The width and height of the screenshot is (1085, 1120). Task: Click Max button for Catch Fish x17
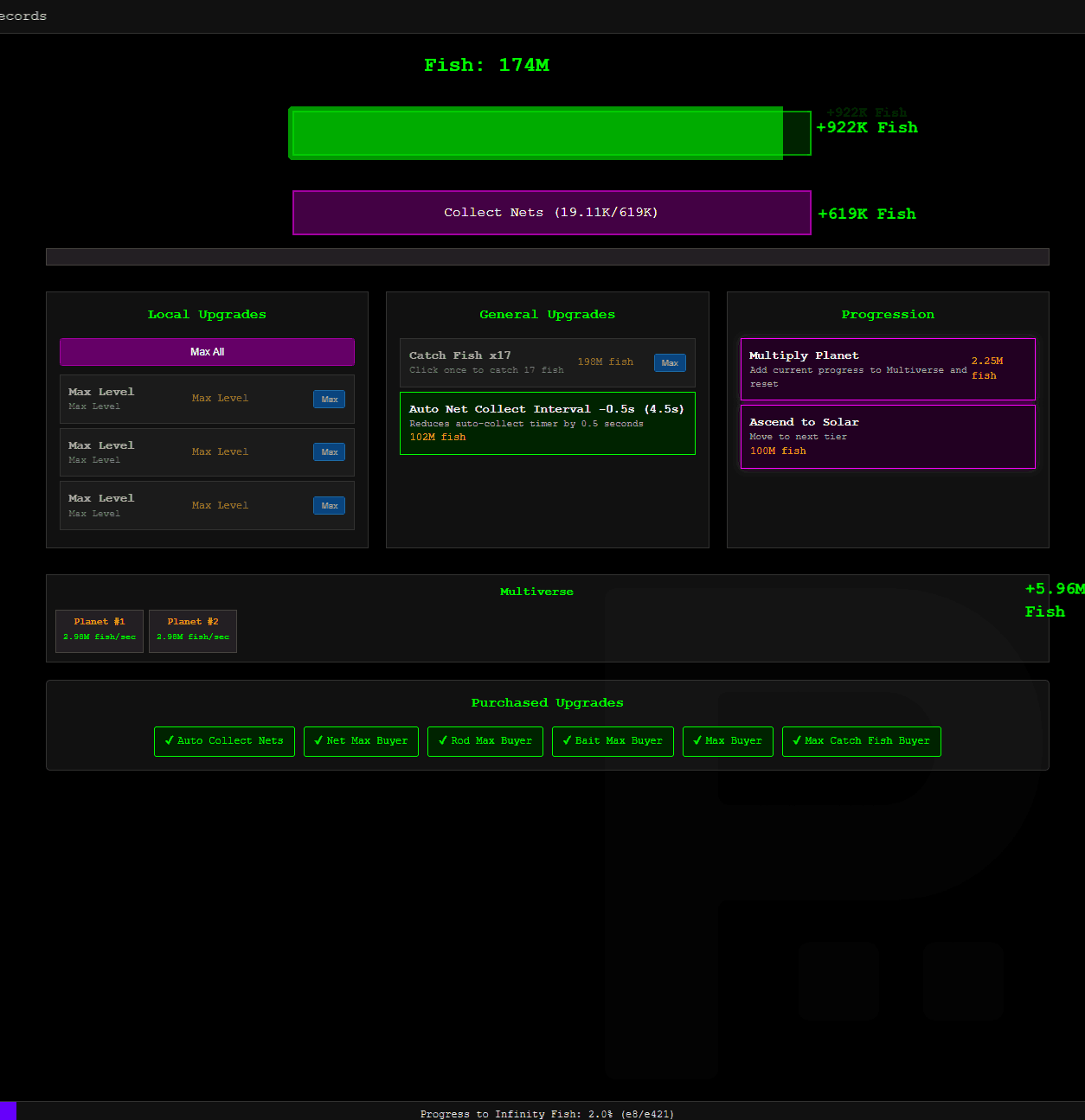point(670,363)
